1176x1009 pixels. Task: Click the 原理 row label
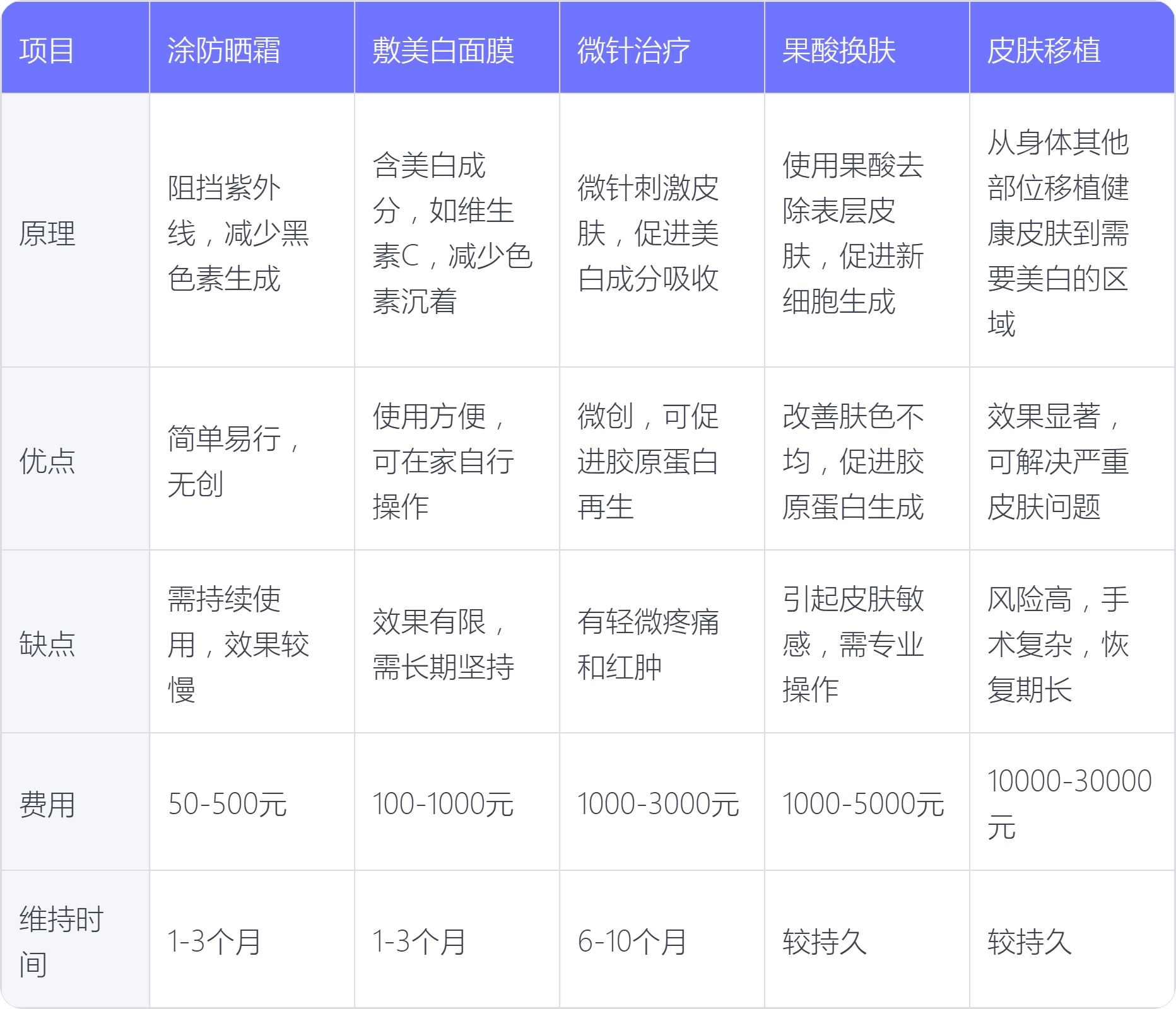(x=47, y=233)
